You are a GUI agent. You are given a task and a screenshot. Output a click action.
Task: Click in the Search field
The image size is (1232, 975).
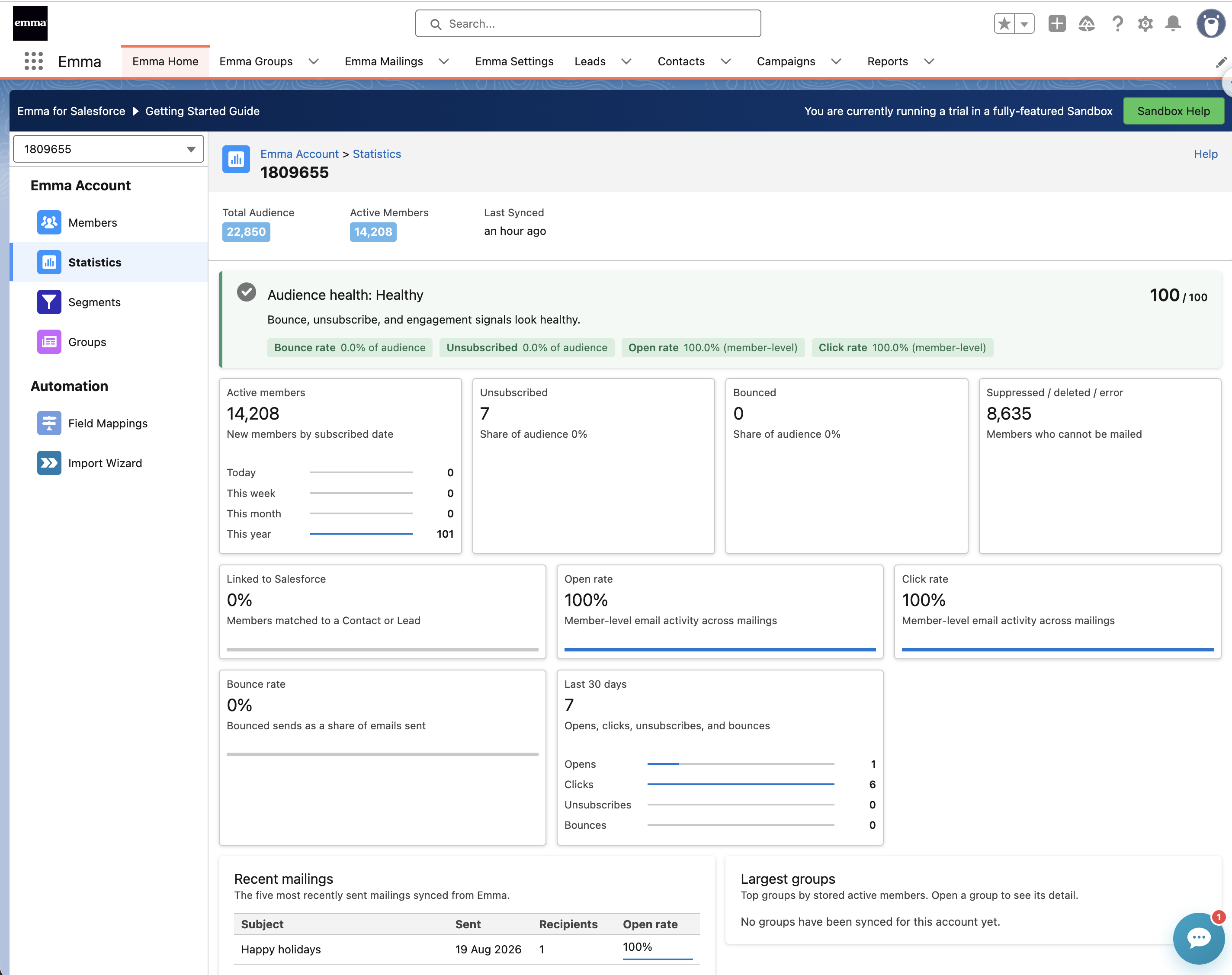[x=588, y=24]
